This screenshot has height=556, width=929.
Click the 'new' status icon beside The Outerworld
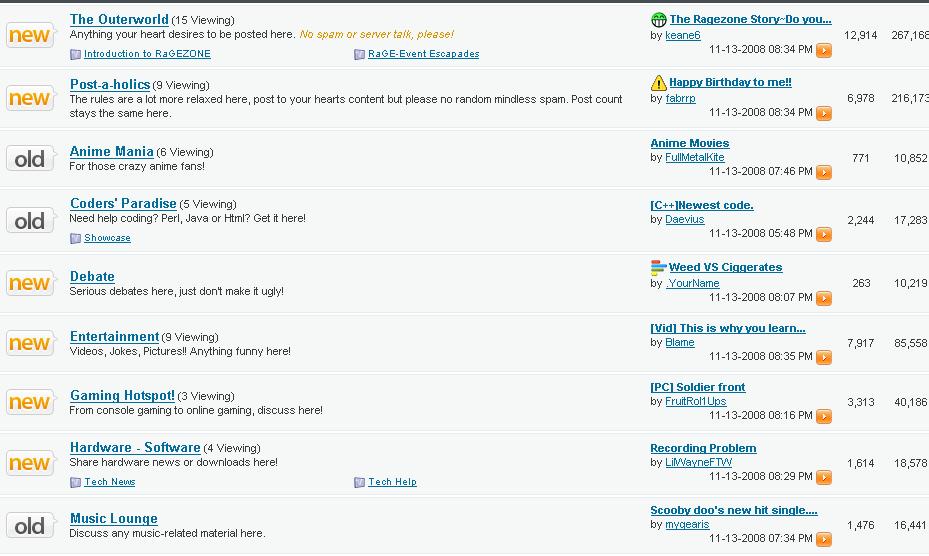click(30, 36)
